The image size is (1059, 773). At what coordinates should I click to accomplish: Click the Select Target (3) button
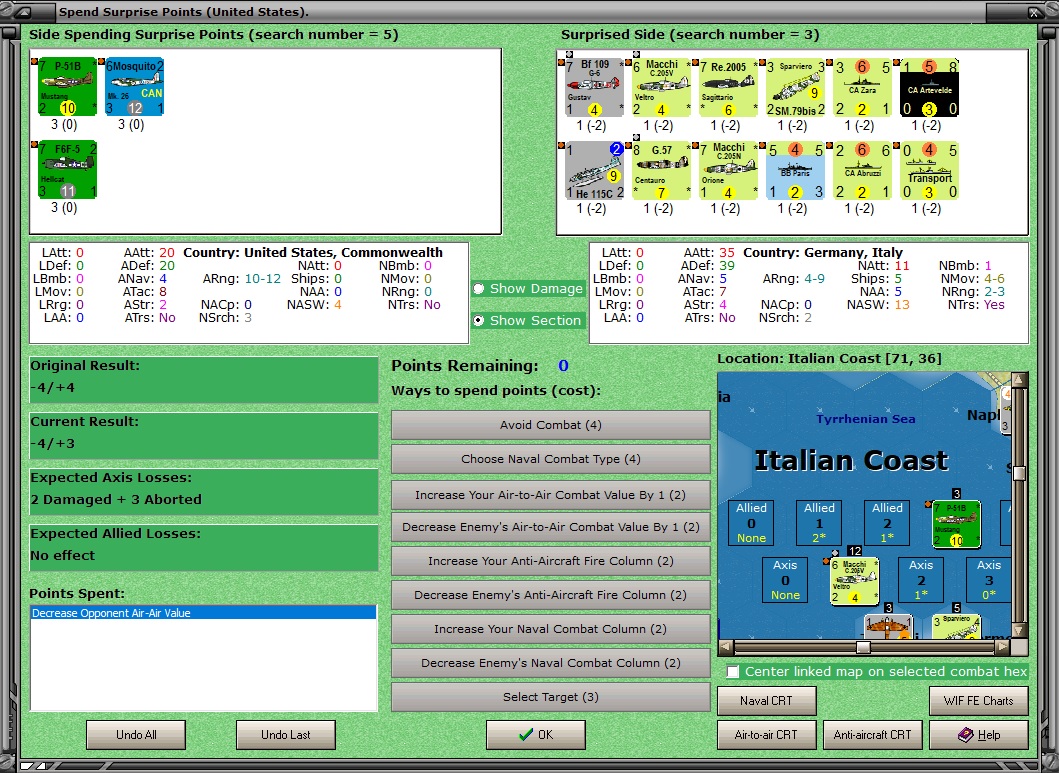550,697
